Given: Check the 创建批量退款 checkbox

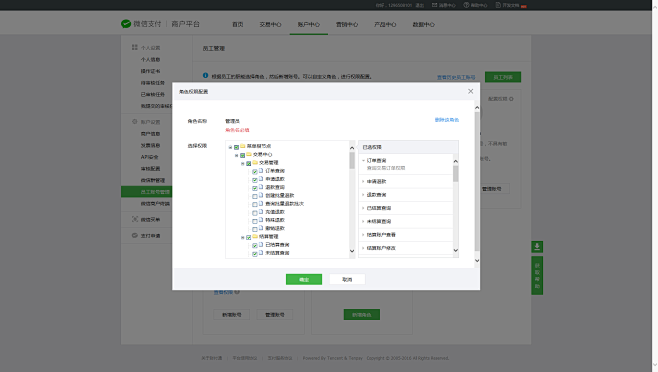Looking at the screenshot, I should pos(255,196).
